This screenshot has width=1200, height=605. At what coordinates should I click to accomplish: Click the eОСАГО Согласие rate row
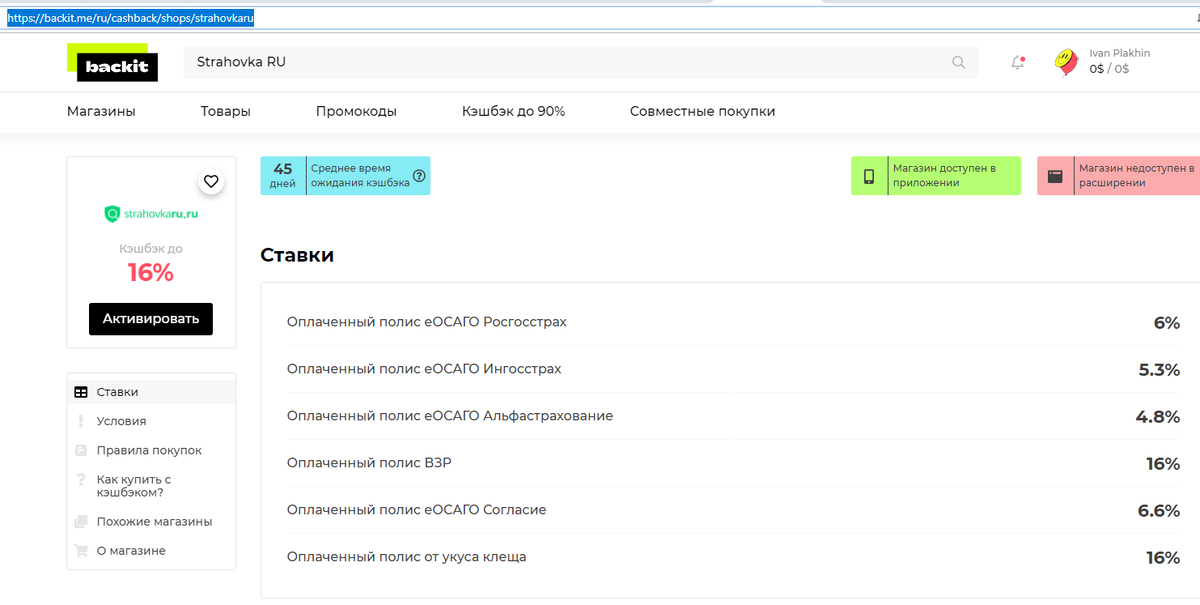(733, 510)
